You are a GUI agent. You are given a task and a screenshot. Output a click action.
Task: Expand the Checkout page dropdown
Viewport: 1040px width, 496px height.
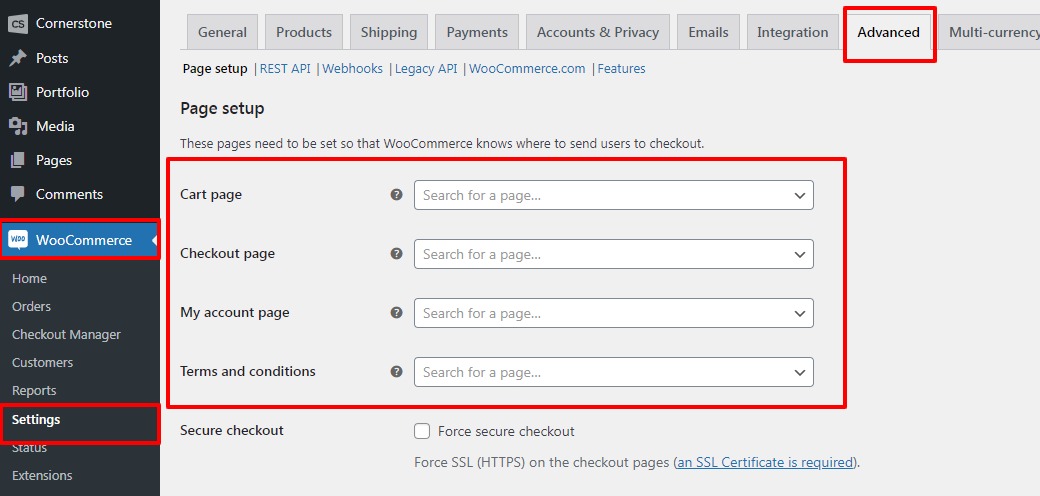[x=613, y=254]
